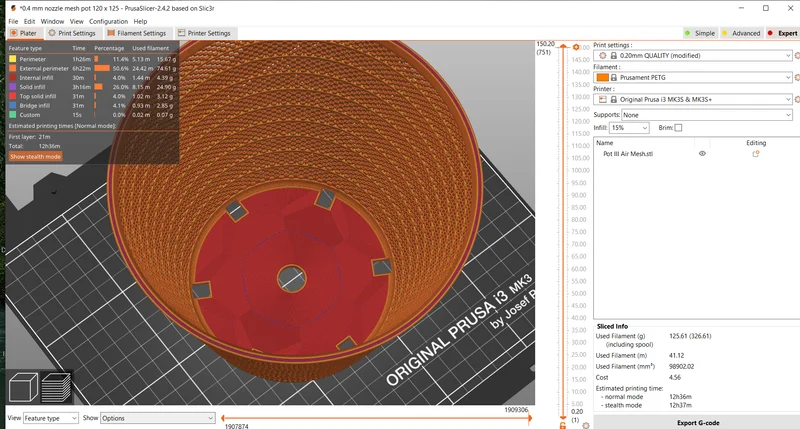Click the hexagon gear atop the layer slider
Image resolution: width=800 pixels, height=429 pixels.
576,47
